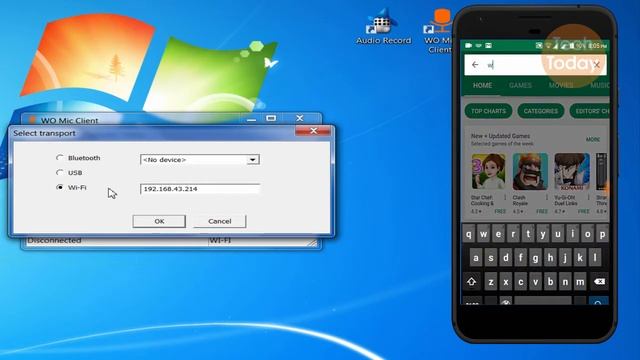Tap the r key on phone keyboard
Screen dimensions: 640x360
click(513, 234)
